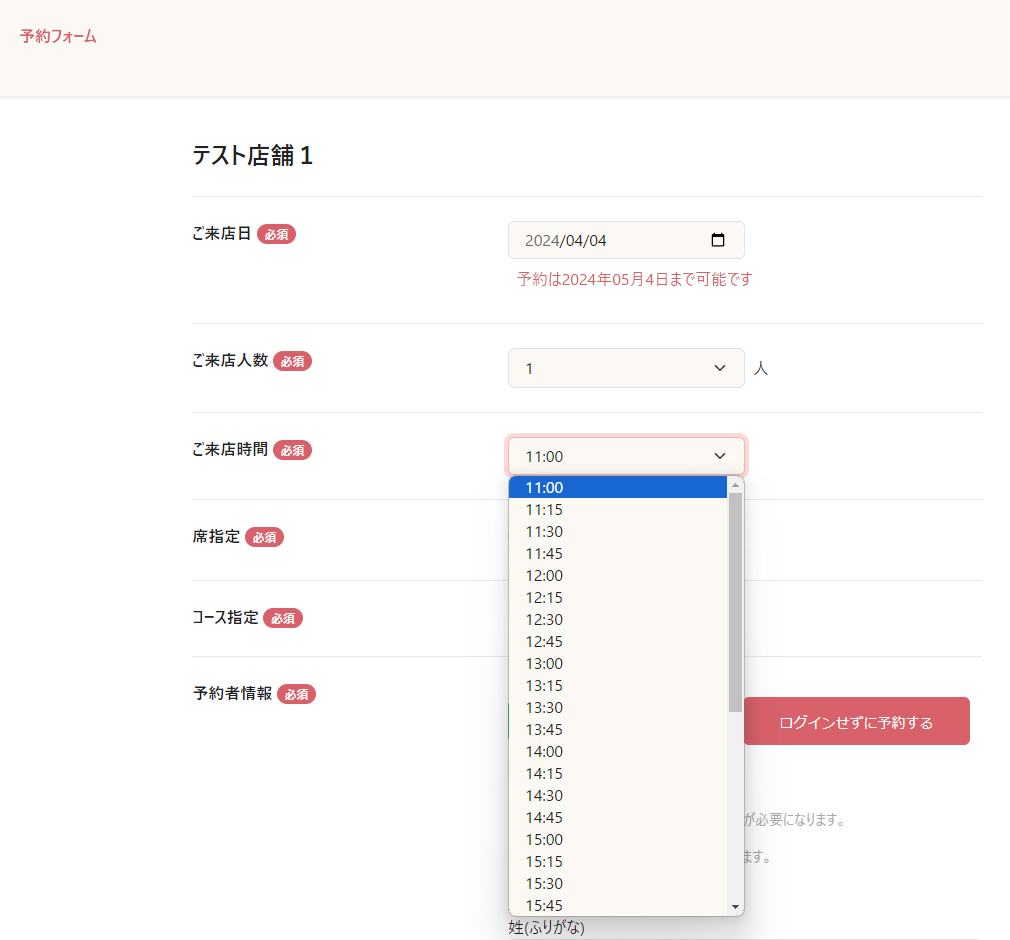Viewport: 1010px width, 940px height.
Task: Select 11:15 from the time list
Action: pyautogui.click(x=544, y=510)
